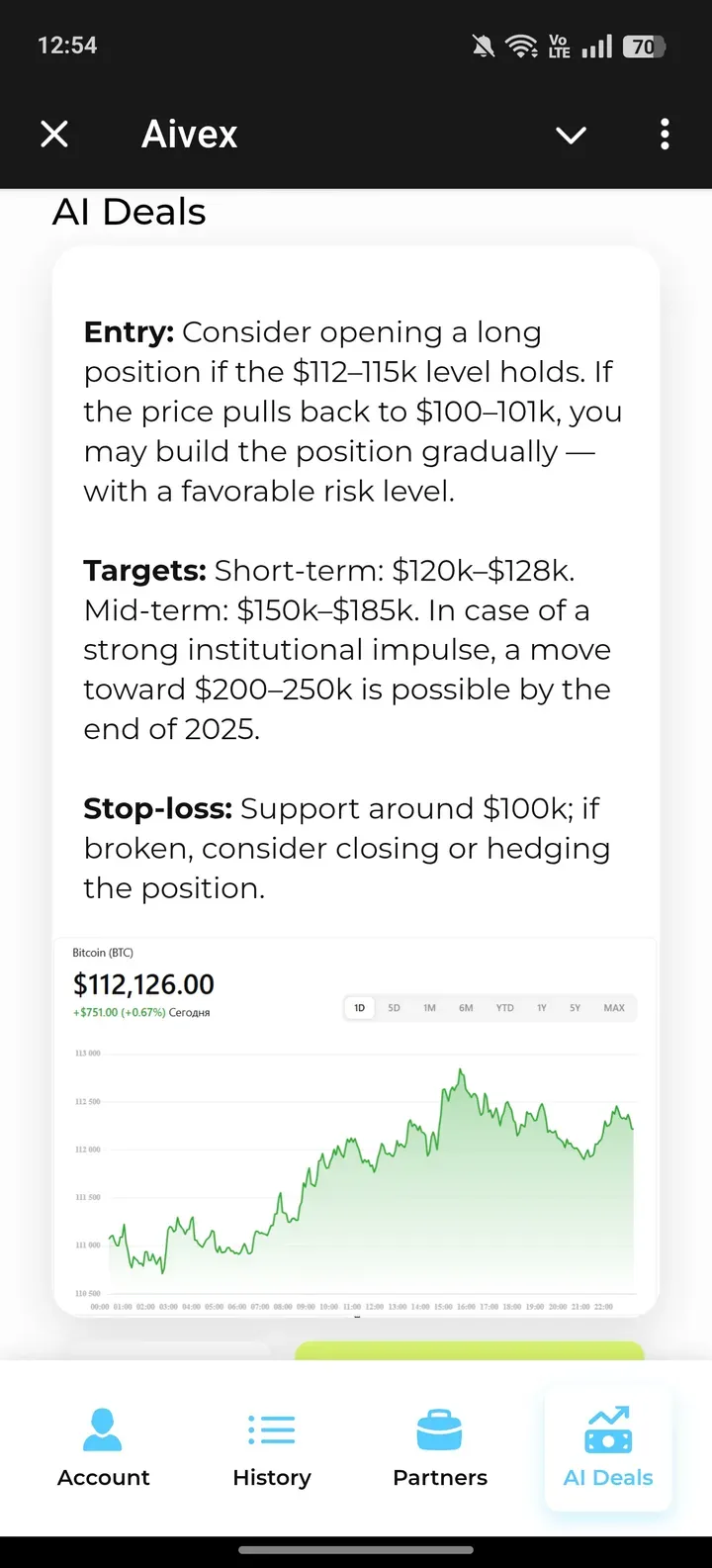The height and width of the screenshot is (1568, 712).
Task: Tap the AI Deals chart icon
Action: click(608, 1430)
